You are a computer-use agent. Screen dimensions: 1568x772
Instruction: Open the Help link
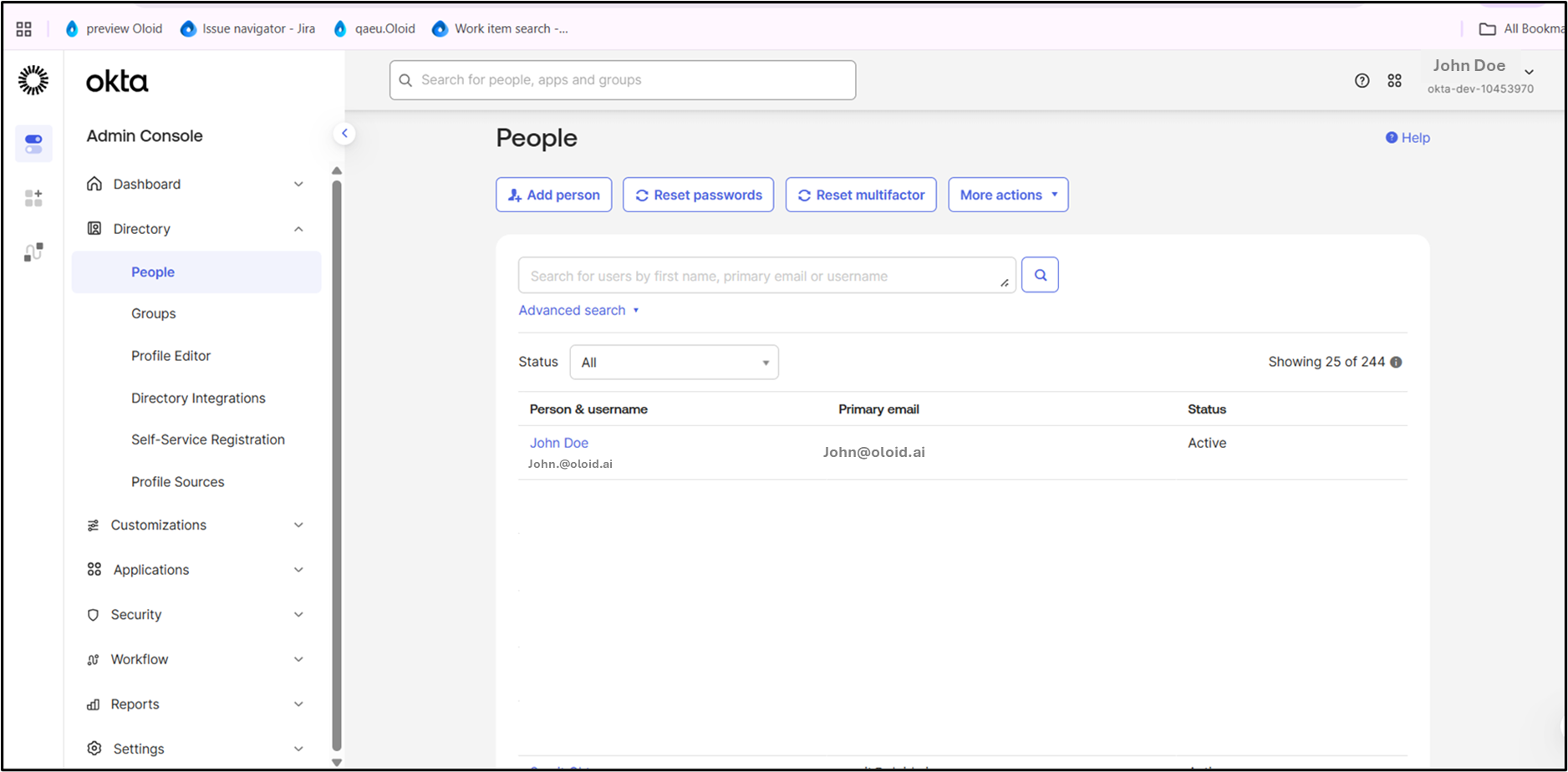[x=1408, y=138]
